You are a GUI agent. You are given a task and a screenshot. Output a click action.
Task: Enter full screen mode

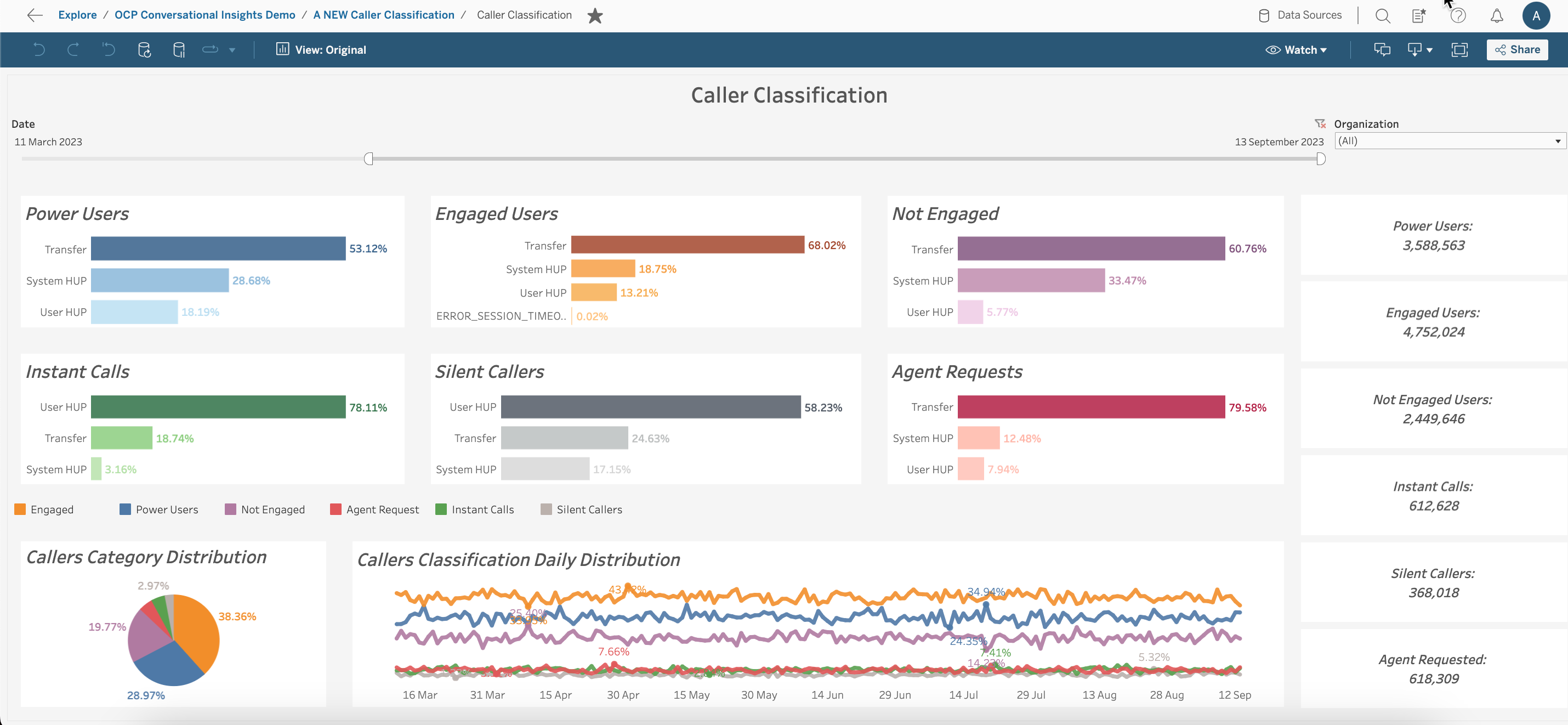(1459, 50)
